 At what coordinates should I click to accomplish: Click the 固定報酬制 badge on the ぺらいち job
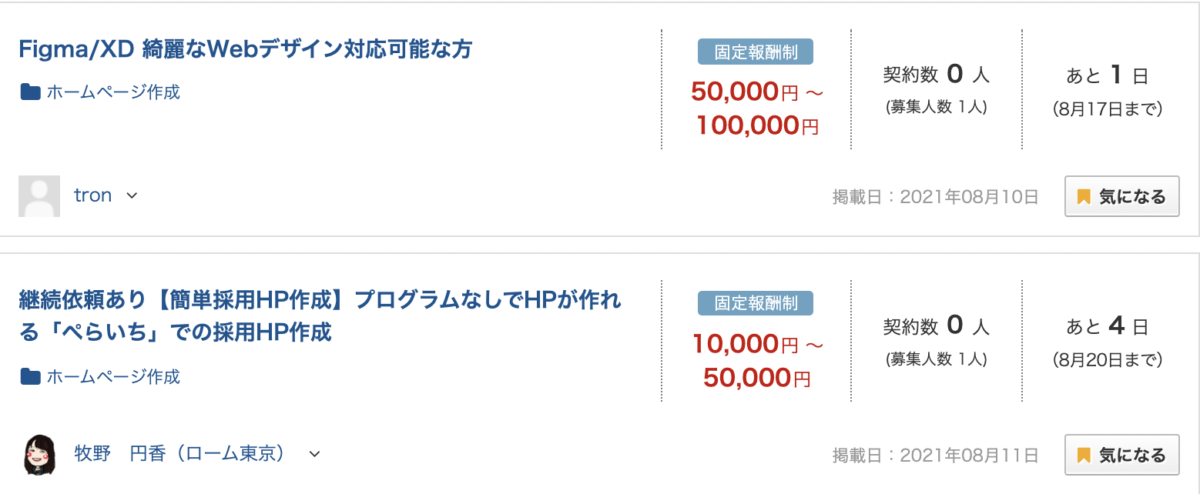coord(756,303)
